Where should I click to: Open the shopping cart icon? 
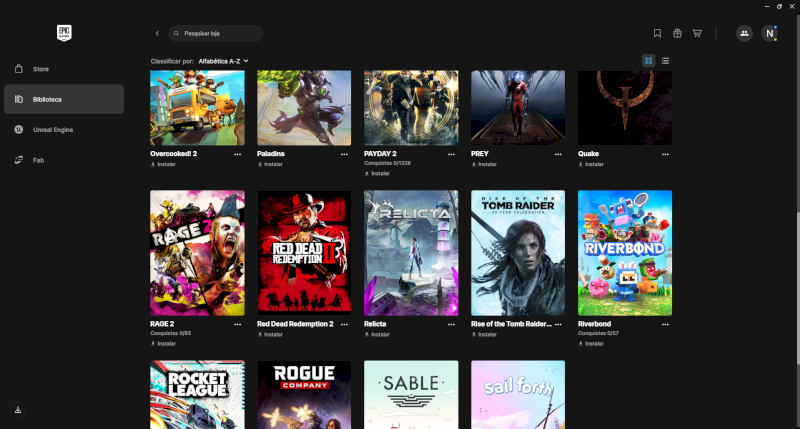[697, 33]
